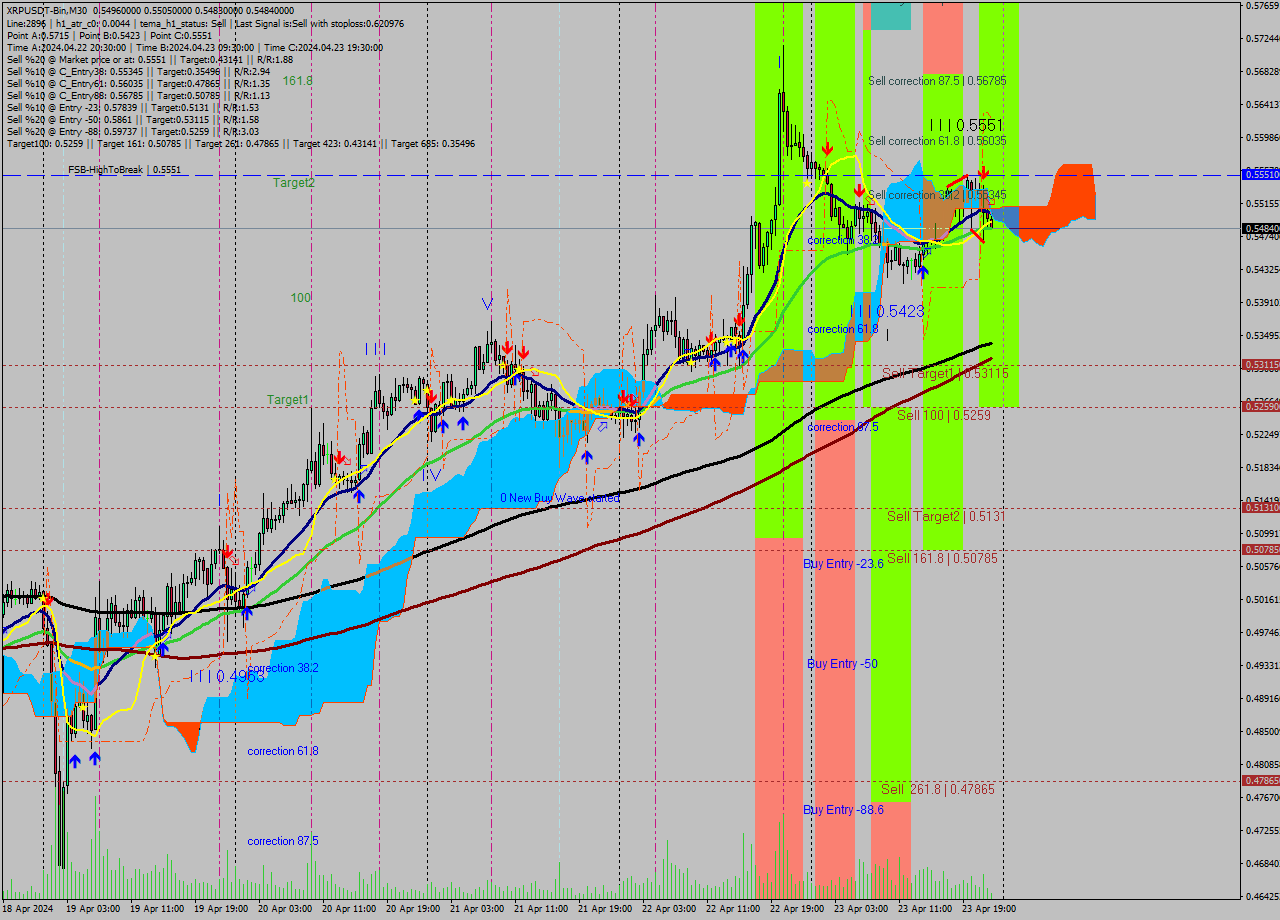Click the '19 Apr 19:00' time label
The width and height of the screenshot is (1280, 920).
[x=220, y=910]
